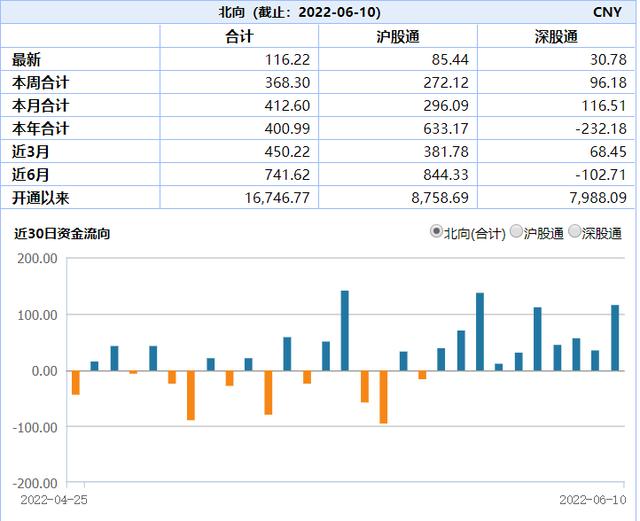Click the value 368.30
Viewport: 640px width, 521px height.
[x=287, y=83]
